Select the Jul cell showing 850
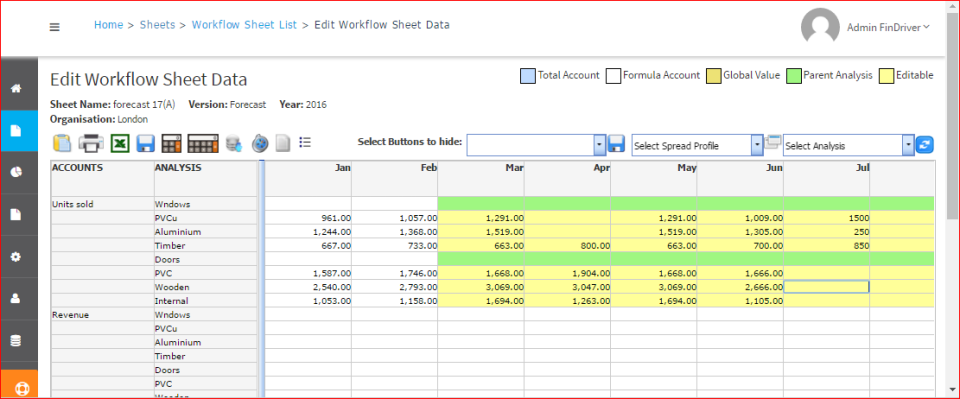The width and height of the screenshot is (960, 399). 827,245
